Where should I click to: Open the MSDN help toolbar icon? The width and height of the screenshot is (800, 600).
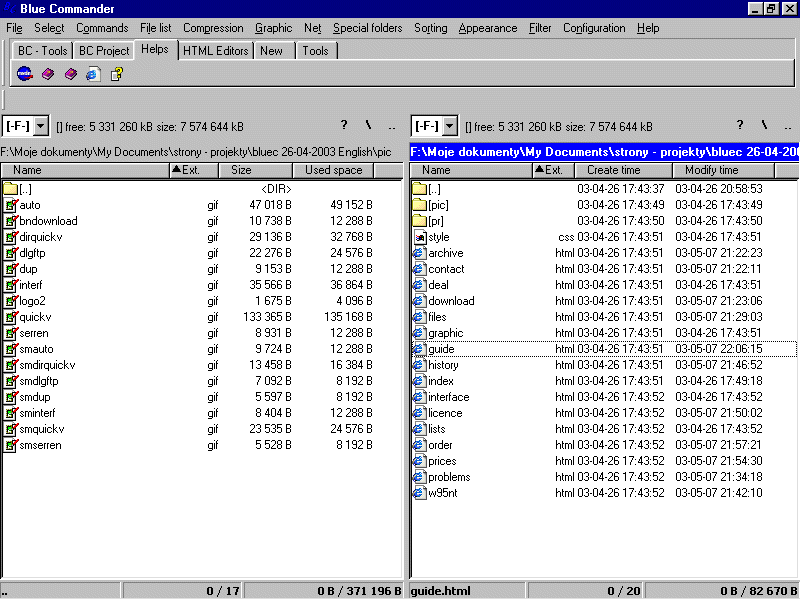tap(24, 74)
